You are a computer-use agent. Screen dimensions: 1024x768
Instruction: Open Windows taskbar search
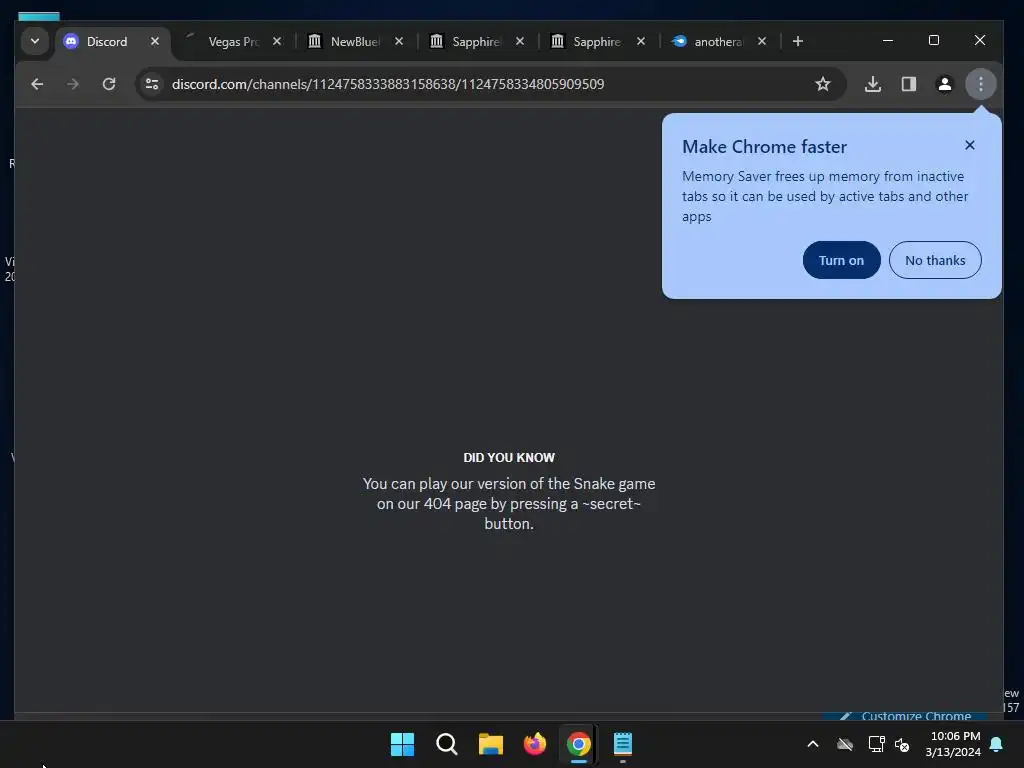[447, 744]
